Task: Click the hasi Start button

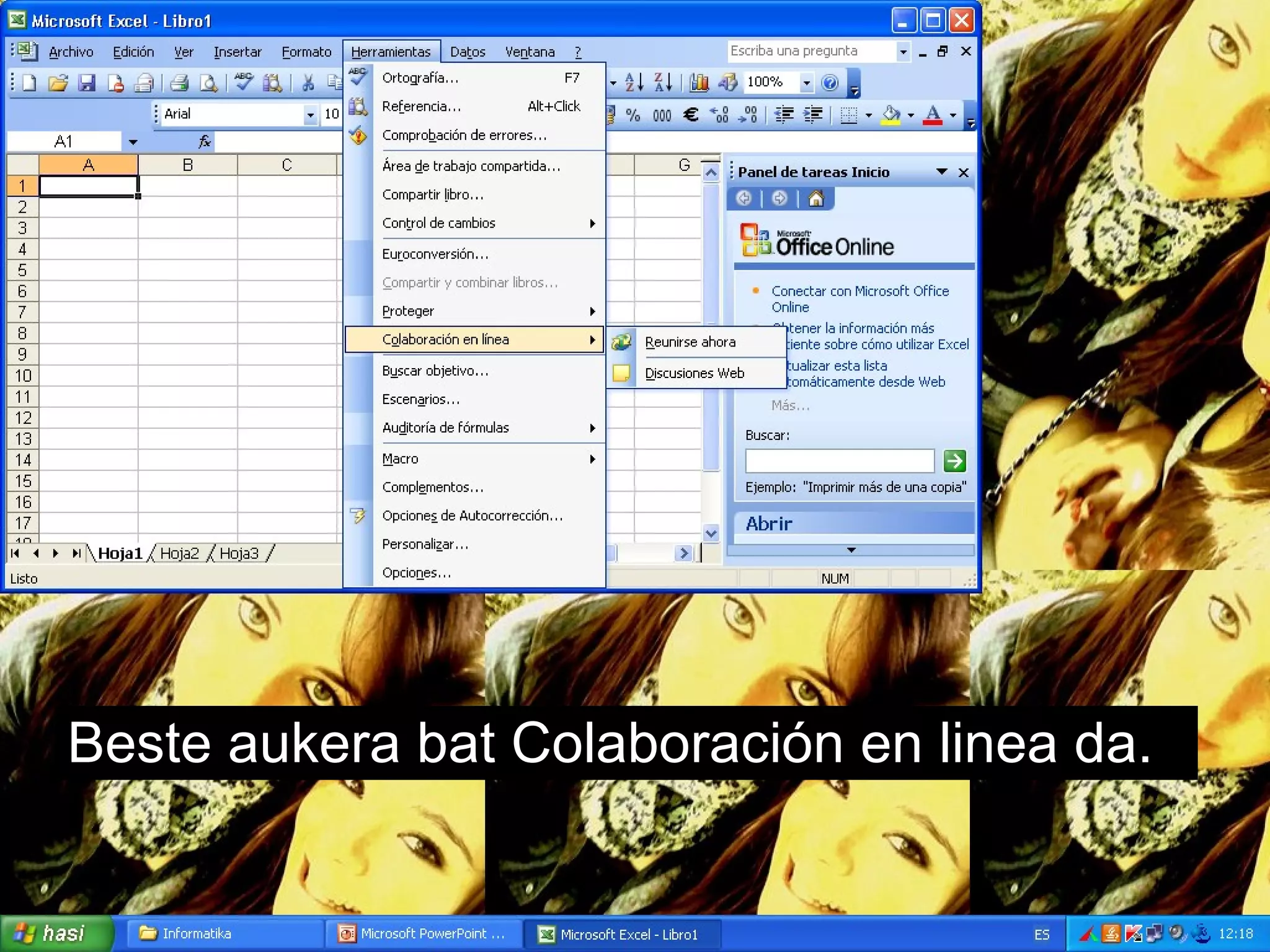Action: (56, 933)
